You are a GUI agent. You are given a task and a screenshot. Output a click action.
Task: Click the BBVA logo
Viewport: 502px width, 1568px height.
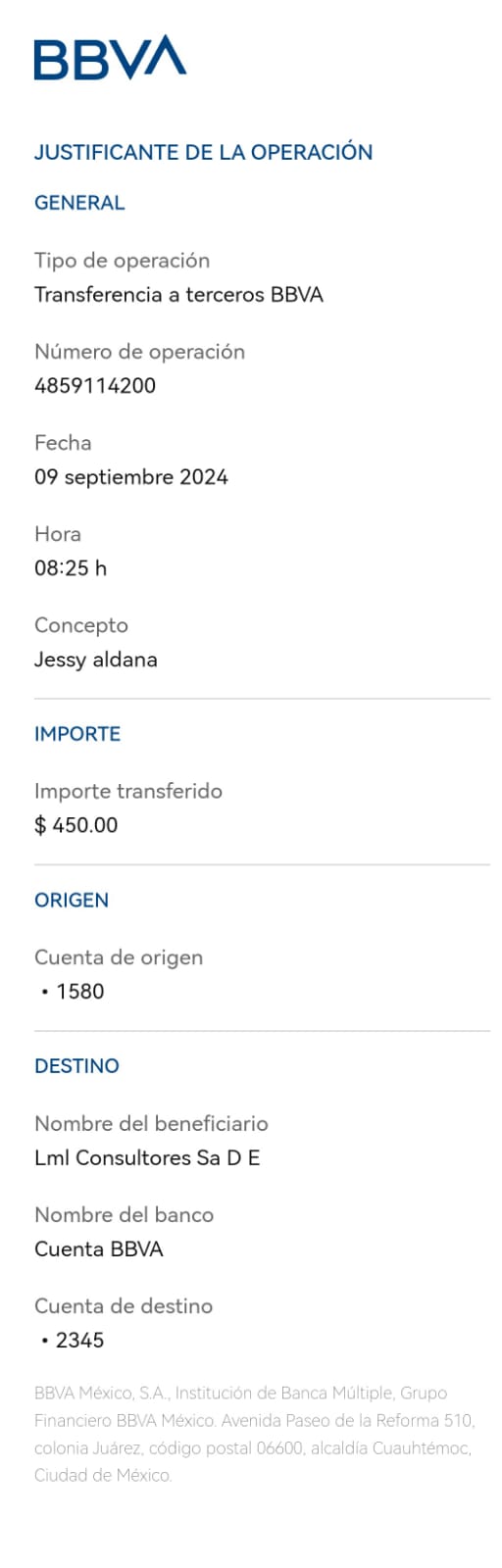(110, 58)
